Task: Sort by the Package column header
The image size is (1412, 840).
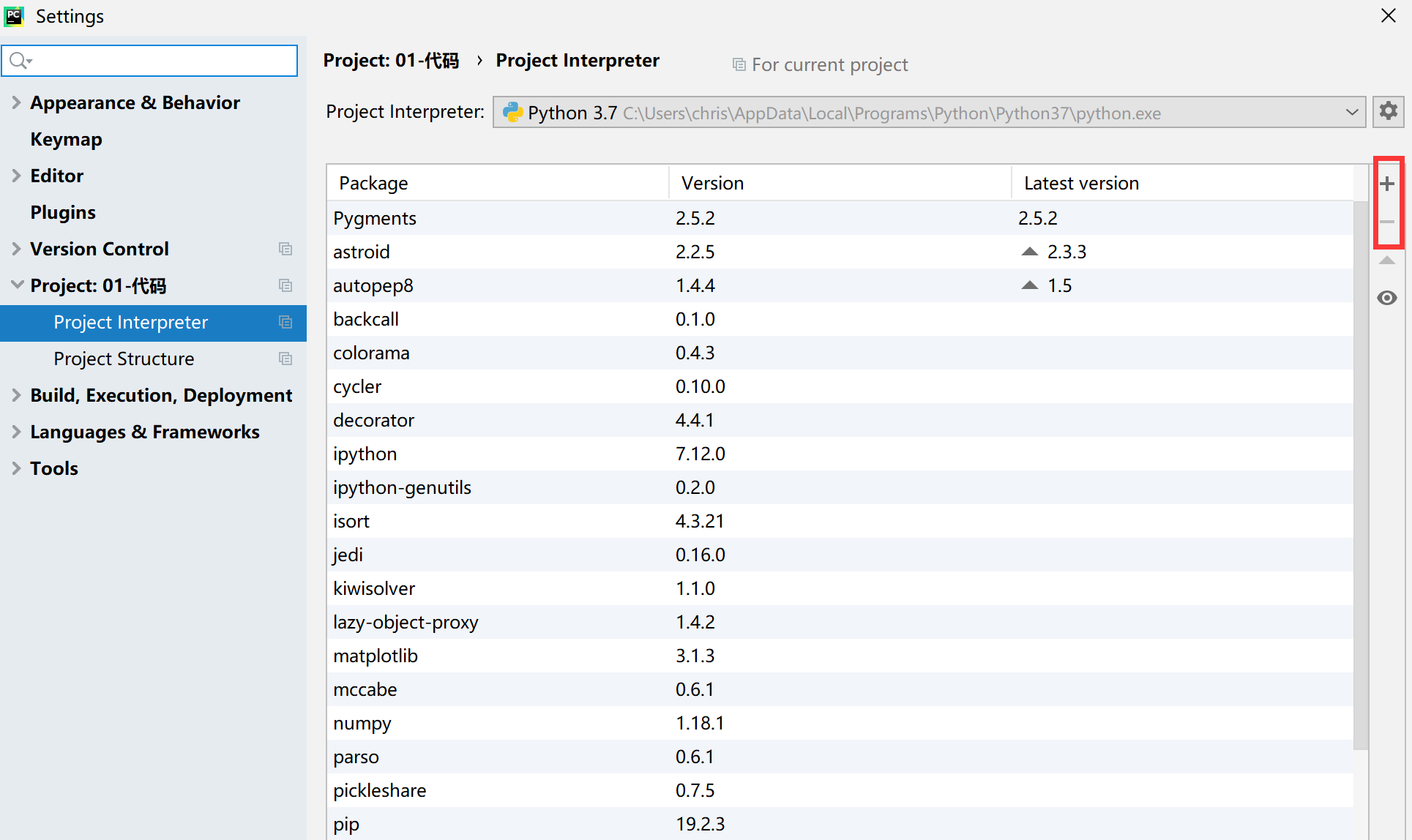Action: pos(498,183)
